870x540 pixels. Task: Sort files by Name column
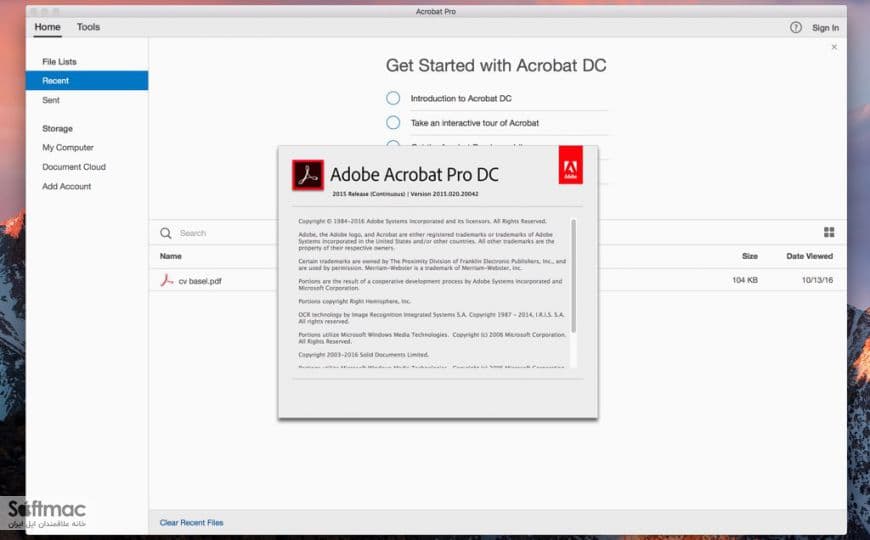(170, 256)
